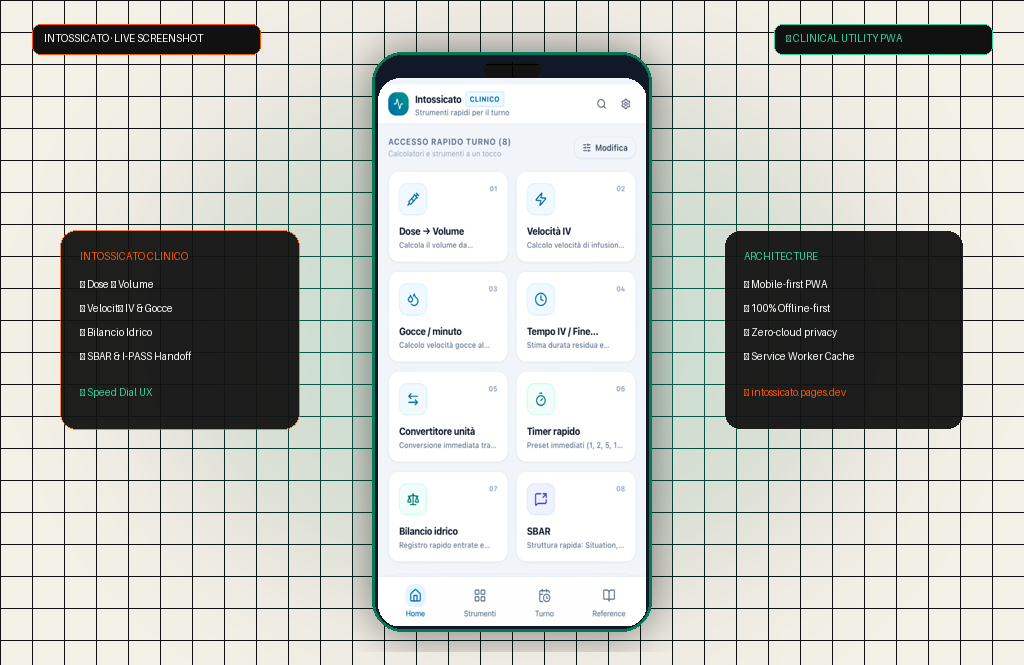1024x665 pixels.
Task: Tap the stopwatch icon for Timer rapido
Action: [x=541, y=399]
